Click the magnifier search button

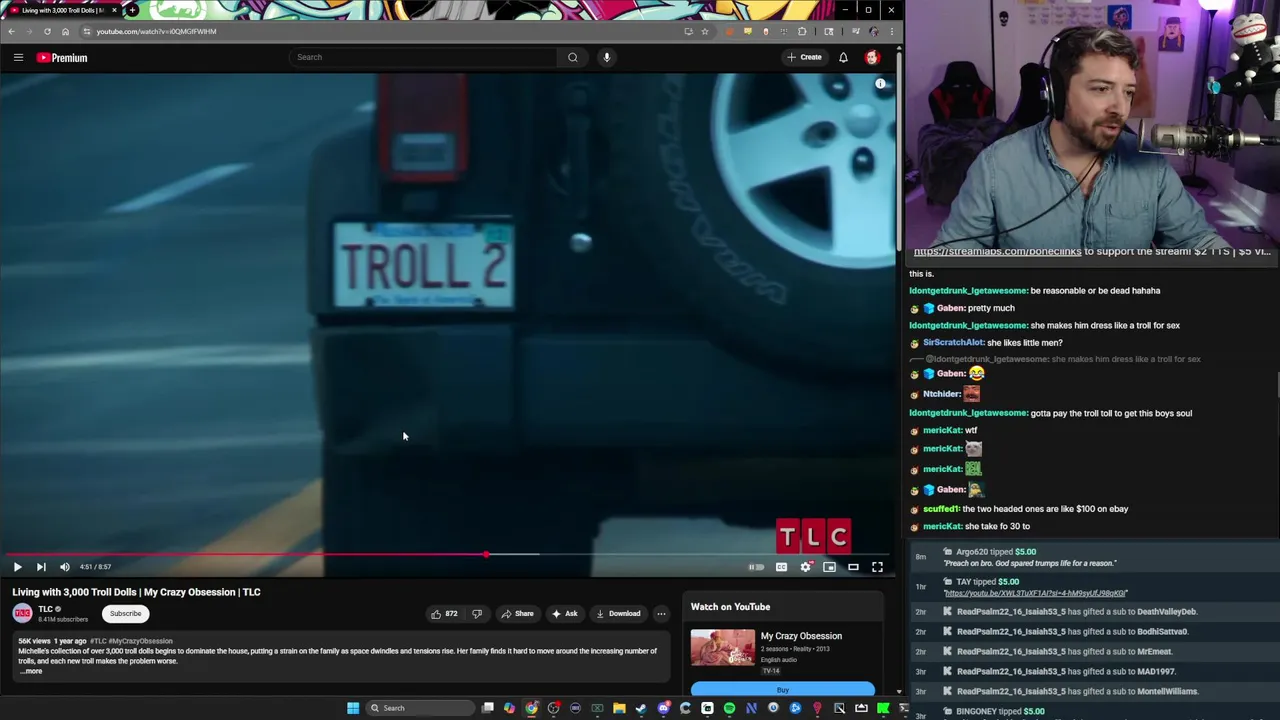(x=573, y=57)
